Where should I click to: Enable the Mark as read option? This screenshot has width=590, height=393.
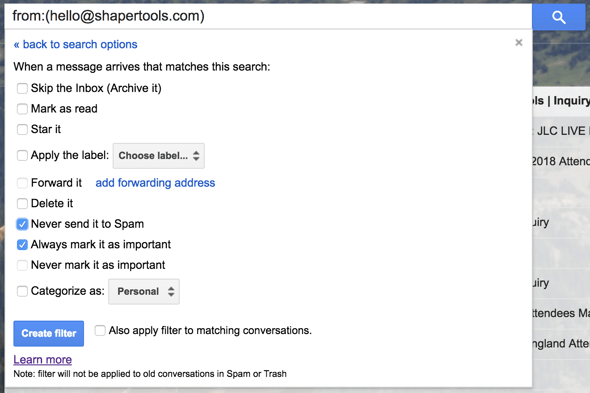point(22,109)
